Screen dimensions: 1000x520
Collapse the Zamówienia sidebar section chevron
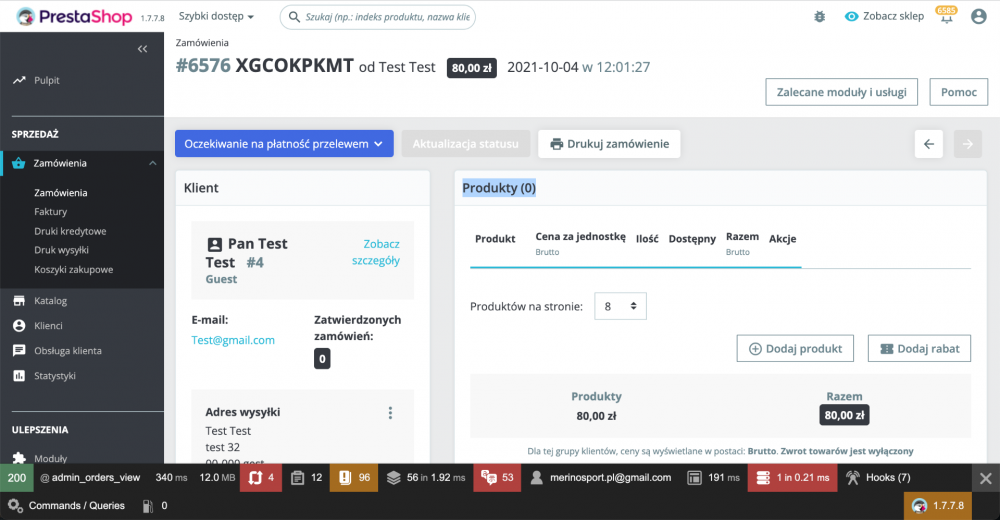[152, 163]
